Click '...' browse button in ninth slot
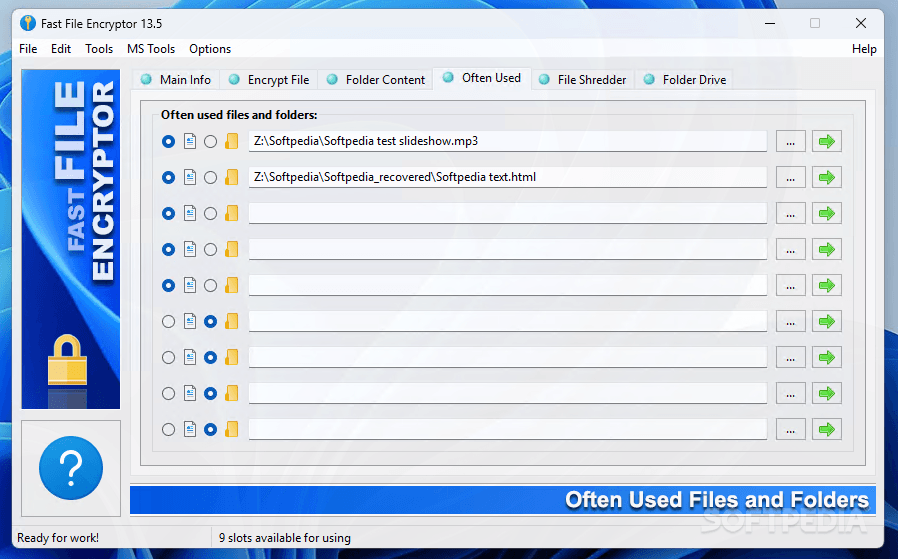Screen dimensions: 898x559 click(x=790, y=430)
